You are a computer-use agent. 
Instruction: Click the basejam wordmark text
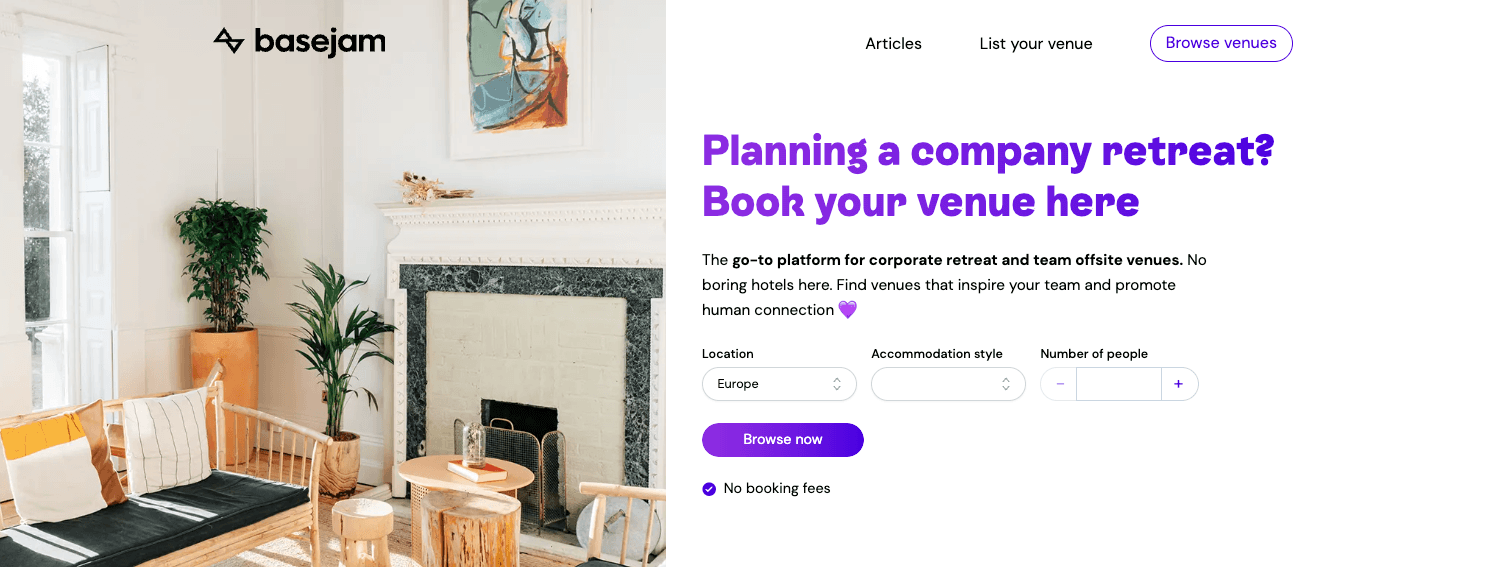(319, 42)
